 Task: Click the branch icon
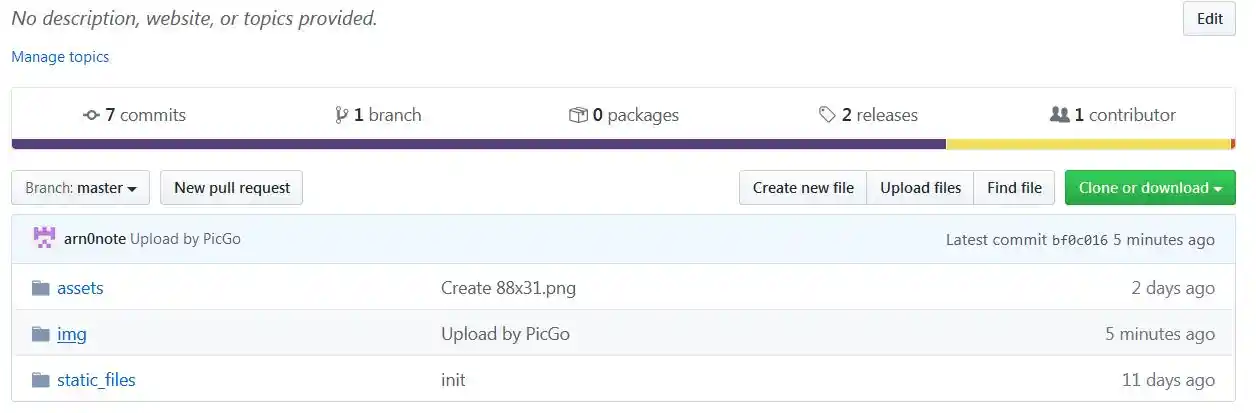coord(342,115)
